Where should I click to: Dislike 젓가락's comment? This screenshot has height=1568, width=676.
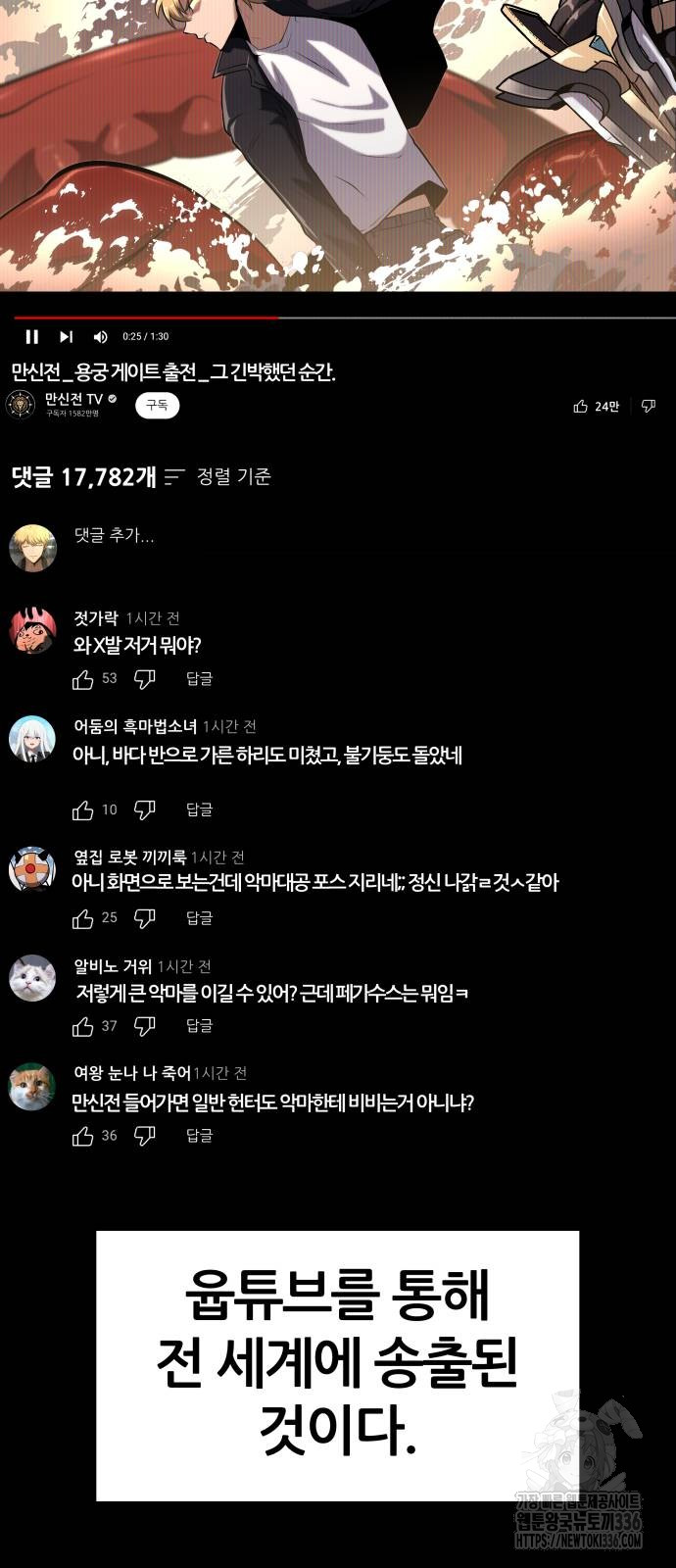click(144, 679)
